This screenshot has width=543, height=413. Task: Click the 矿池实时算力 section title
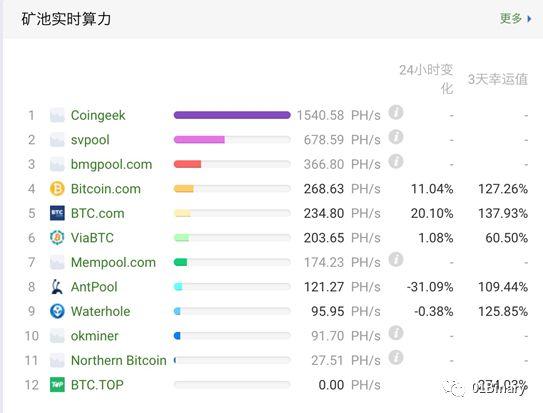coord(66,19)
